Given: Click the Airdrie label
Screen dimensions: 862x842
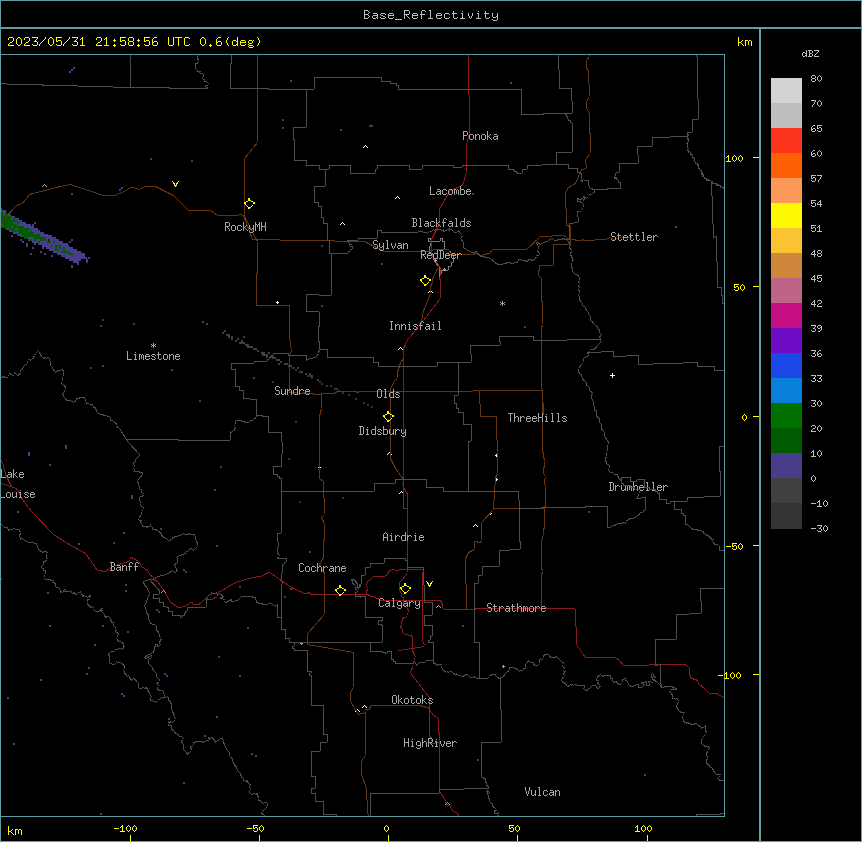Looking at the screenshot, I should pyautogui.click(x=403, y=537).
